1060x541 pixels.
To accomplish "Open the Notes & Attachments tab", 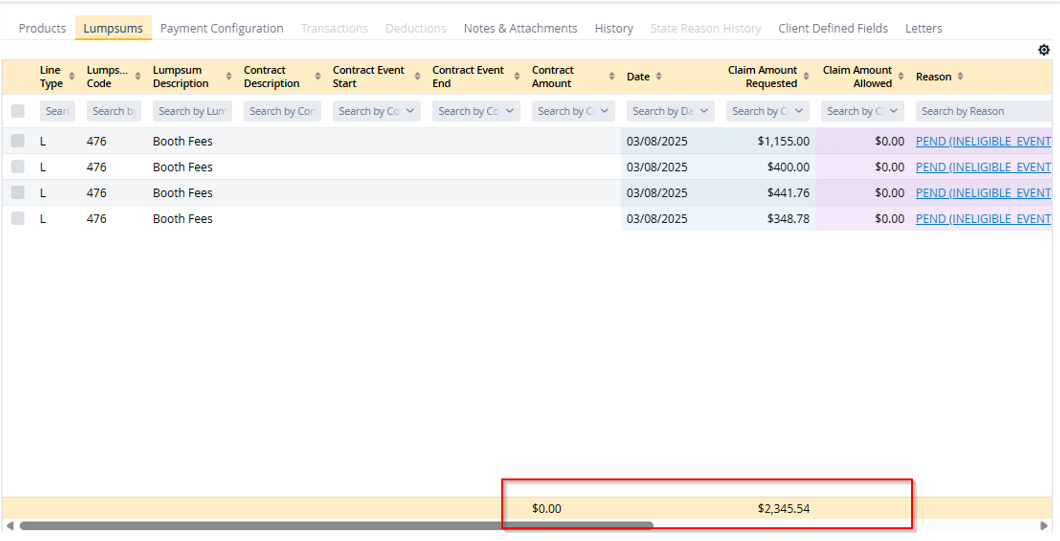I will [x=520, y=28].
